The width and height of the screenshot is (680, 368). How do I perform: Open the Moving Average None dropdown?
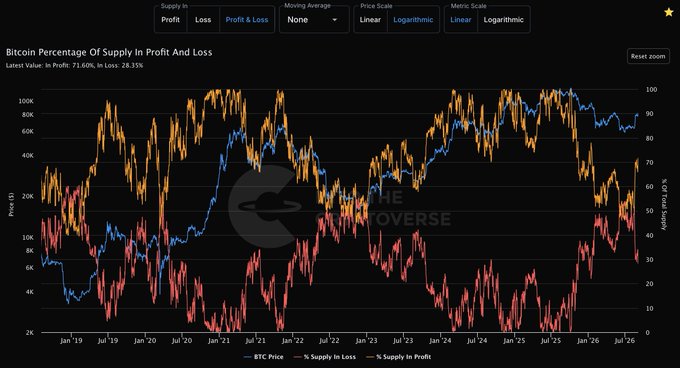(x=313, y=20)
